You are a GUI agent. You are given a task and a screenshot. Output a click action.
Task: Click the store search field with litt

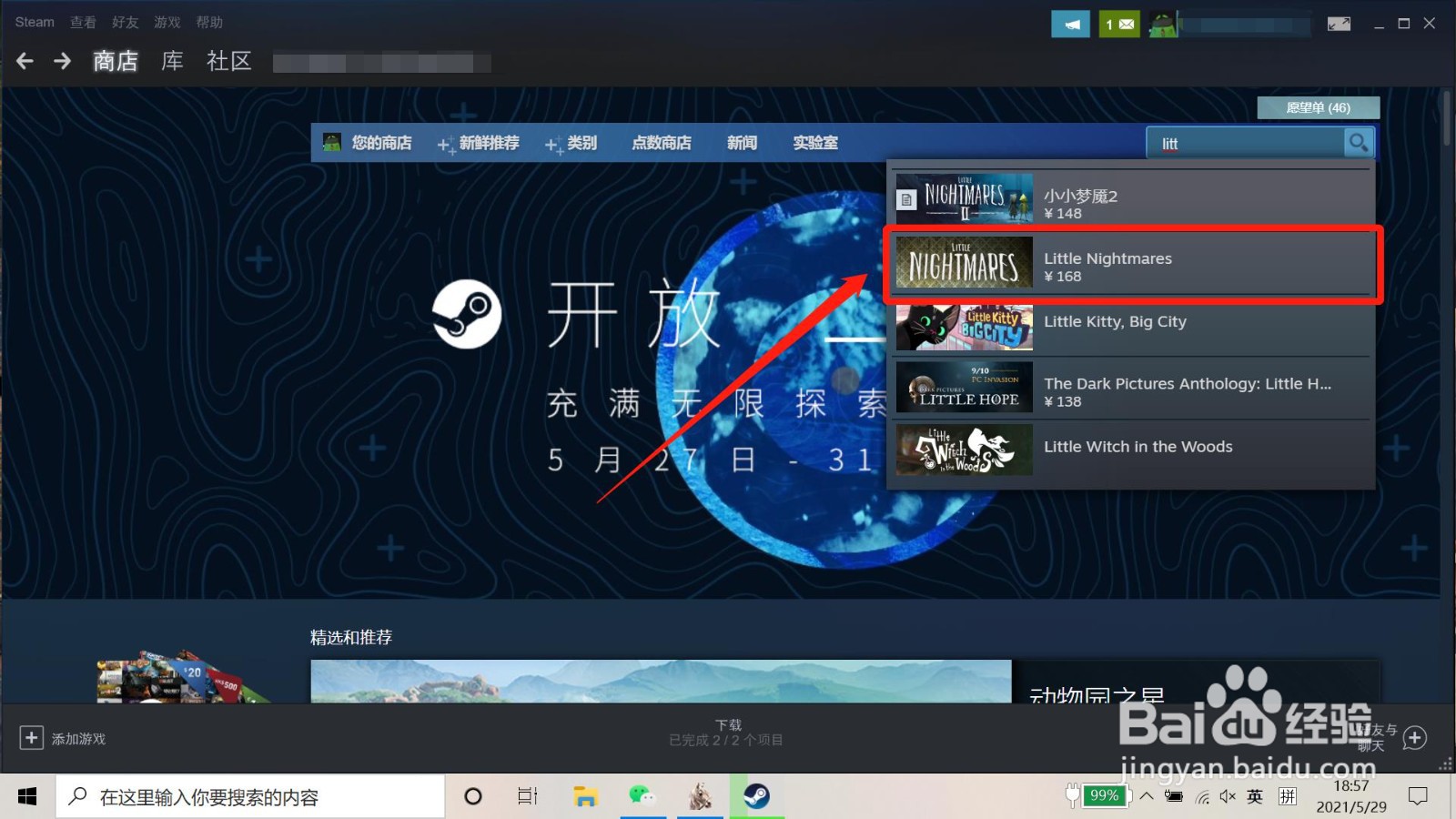point(1245,143)
